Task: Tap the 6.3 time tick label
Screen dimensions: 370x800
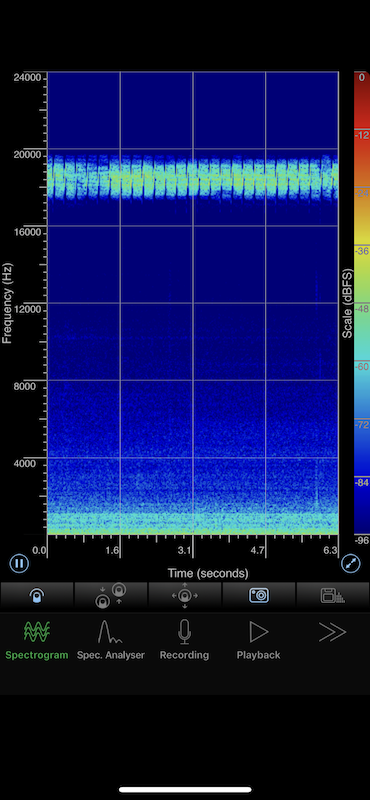Action: [330, 551]
